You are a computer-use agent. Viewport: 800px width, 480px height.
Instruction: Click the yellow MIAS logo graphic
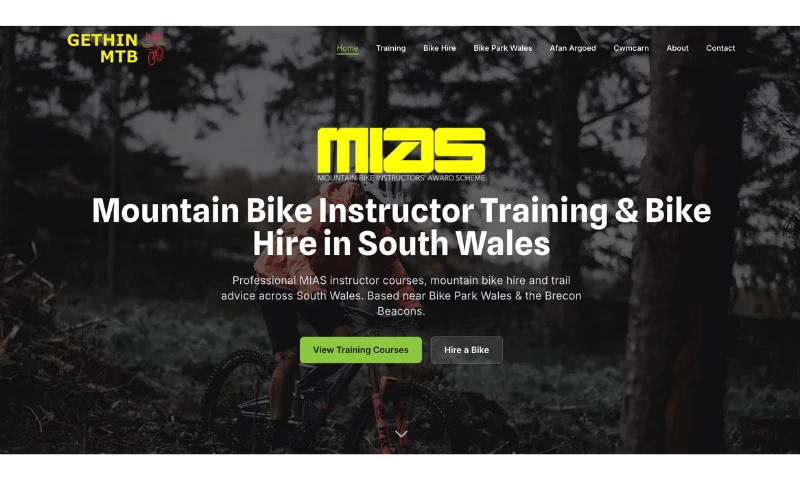pyautogui.click(x=401, y=150)
